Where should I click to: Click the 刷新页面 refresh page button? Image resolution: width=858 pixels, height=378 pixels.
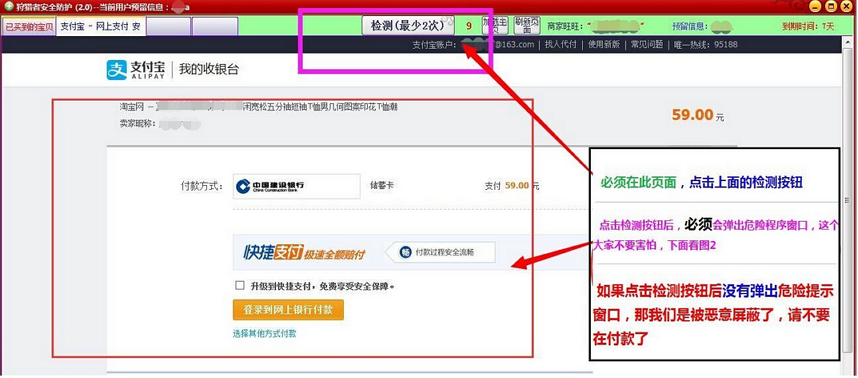527,25
